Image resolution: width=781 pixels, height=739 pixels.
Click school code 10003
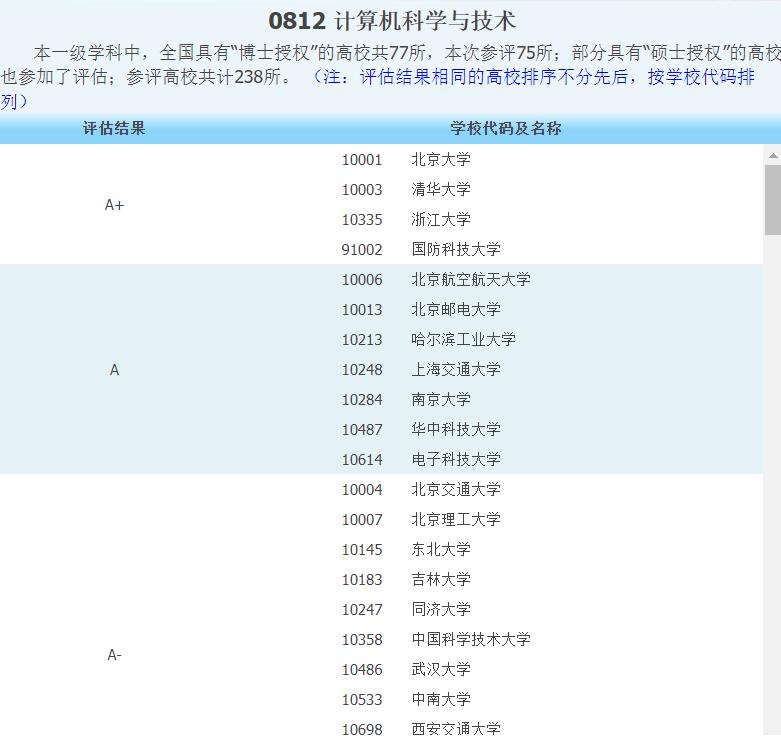[362, 190]
